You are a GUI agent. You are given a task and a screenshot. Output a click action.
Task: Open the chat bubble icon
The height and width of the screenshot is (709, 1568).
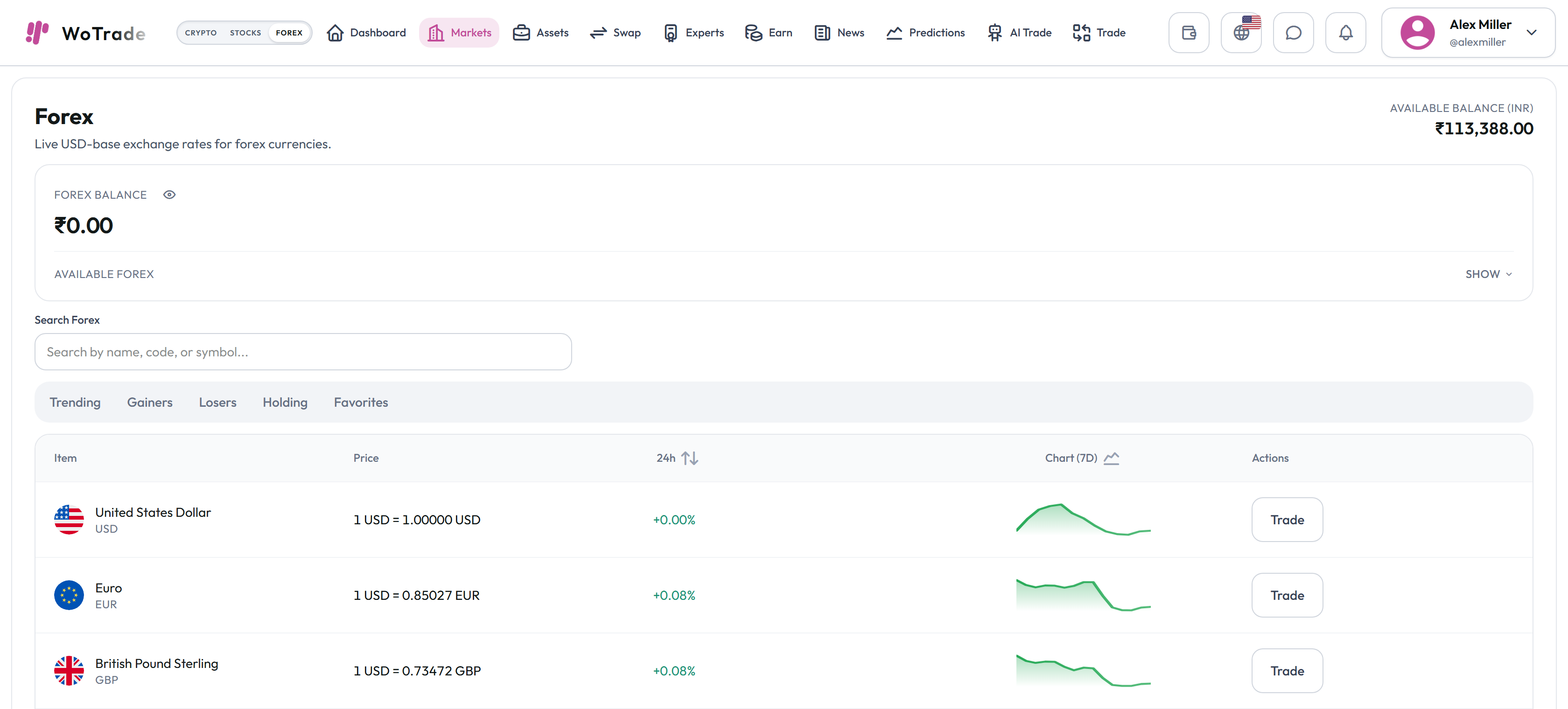(1293, 33)
